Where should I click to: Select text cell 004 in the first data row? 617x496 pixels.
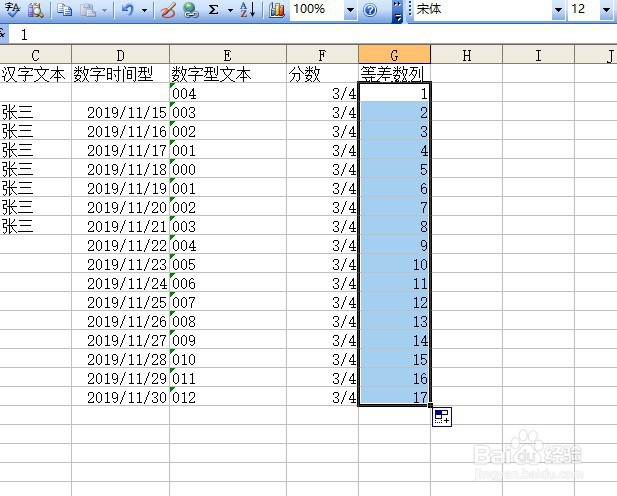coord(228,93)
